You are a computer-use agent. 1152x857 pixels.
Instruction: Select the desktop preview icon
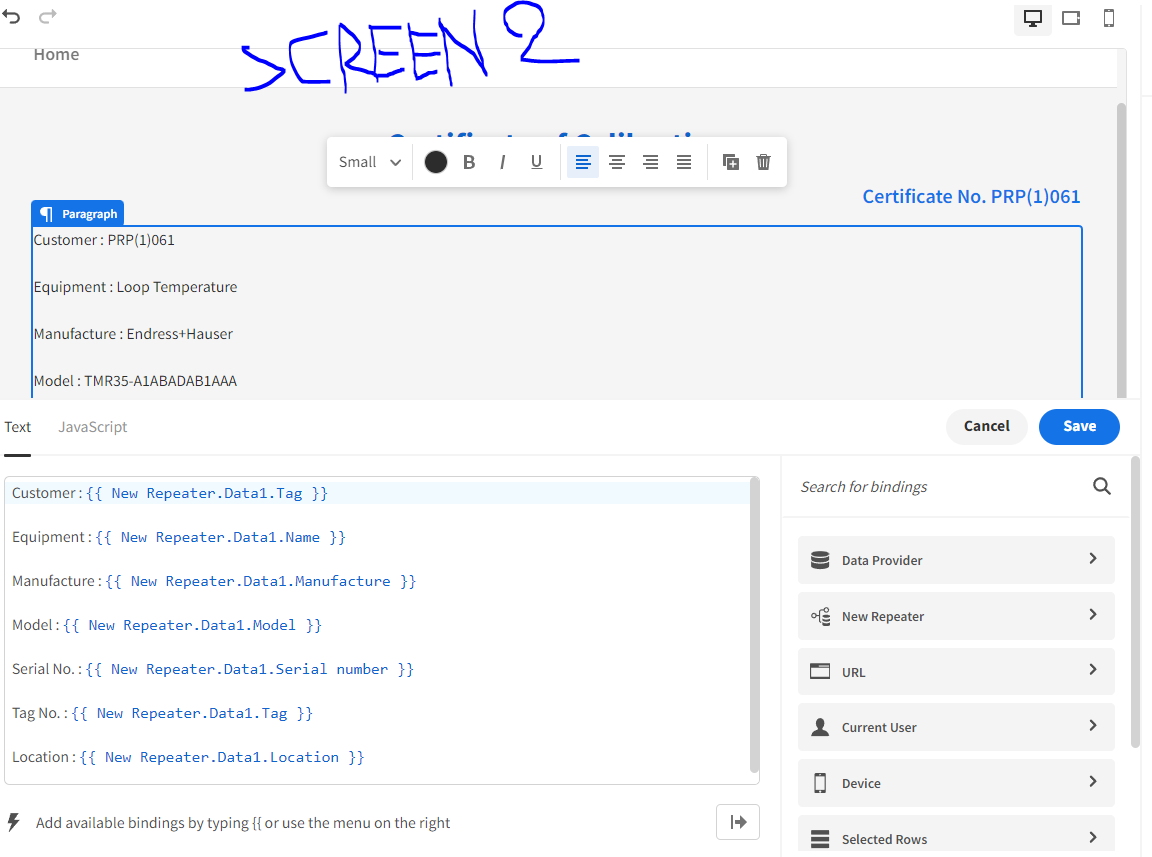click(1032, 18)
